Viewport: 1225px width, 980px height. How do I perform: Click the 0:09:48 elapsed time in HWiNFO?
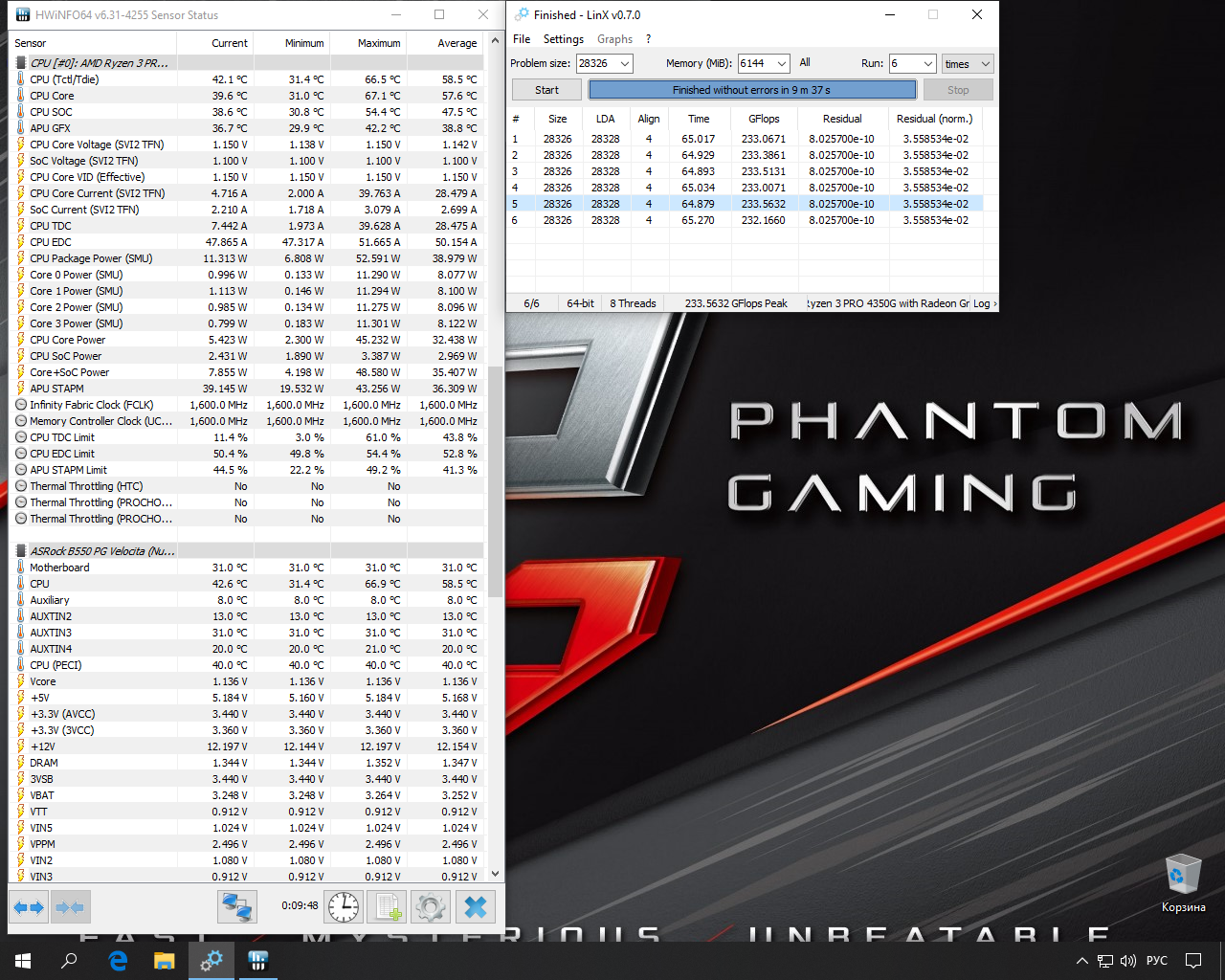(x=300, y=905)
